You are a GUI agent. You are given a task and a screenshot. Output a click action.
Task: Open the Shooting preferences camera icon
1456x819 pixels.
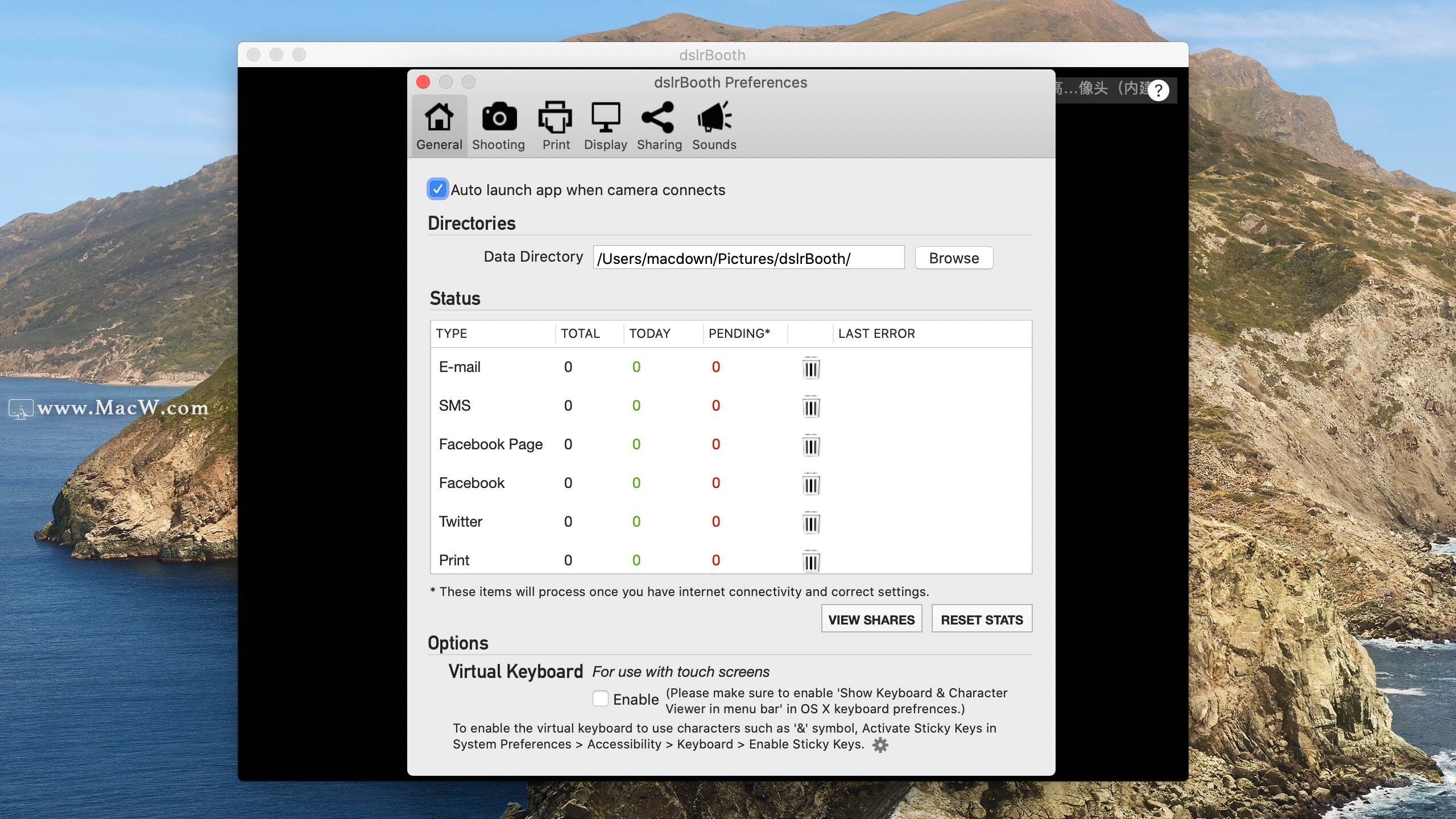coord(499,118)
